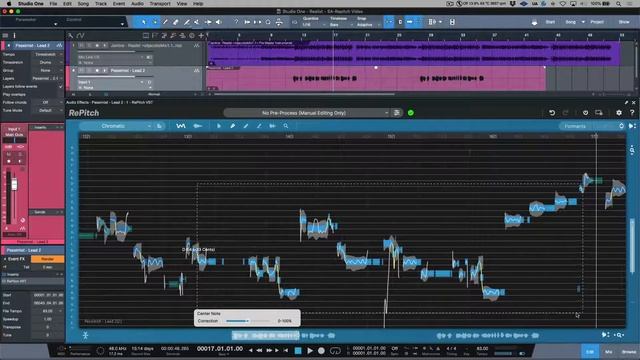Open RePitch settings gear
The width and height of the screenshot is (640, 360).
(619, 113)
